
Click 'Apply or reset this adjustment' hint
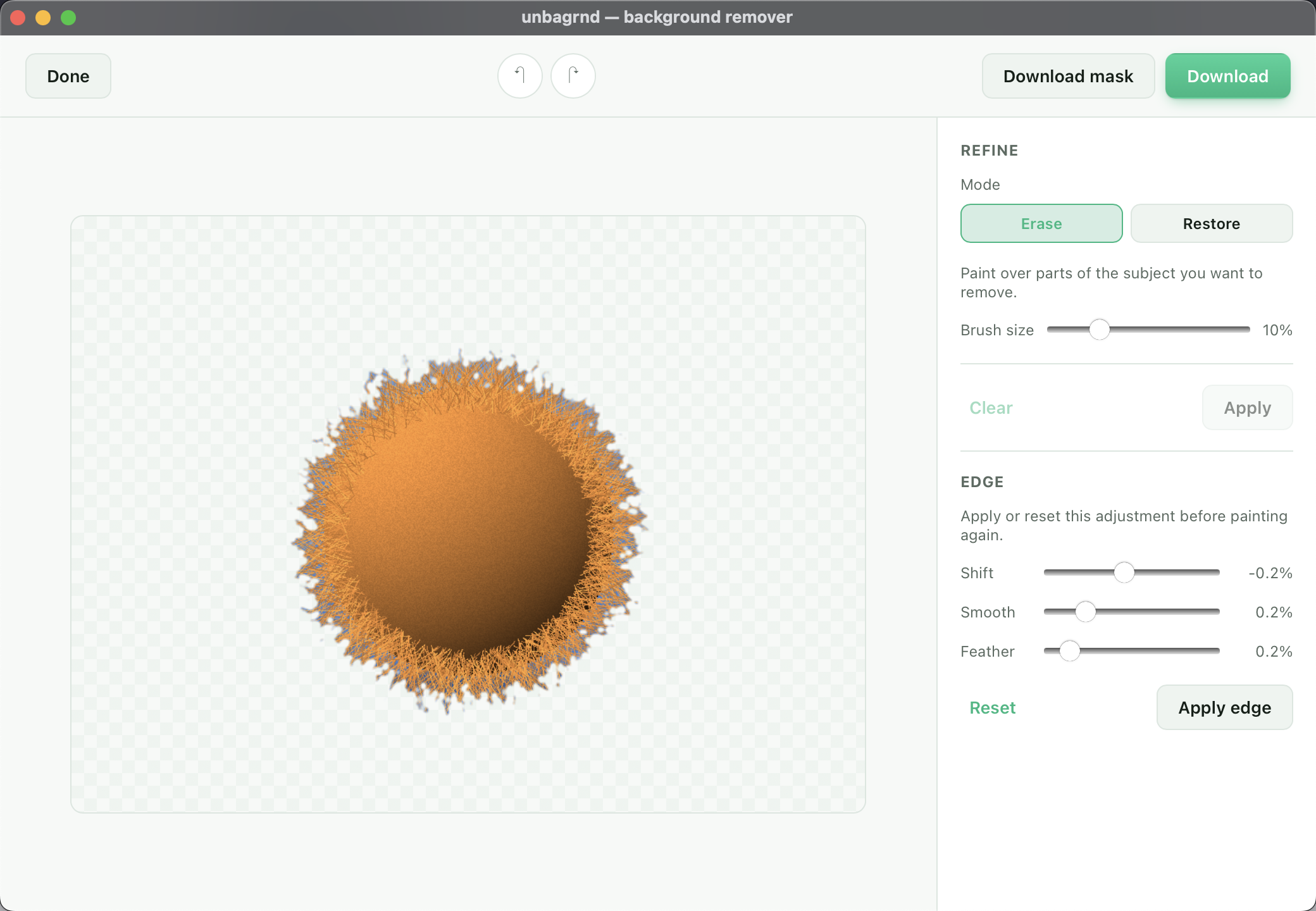coord(1124,526)
